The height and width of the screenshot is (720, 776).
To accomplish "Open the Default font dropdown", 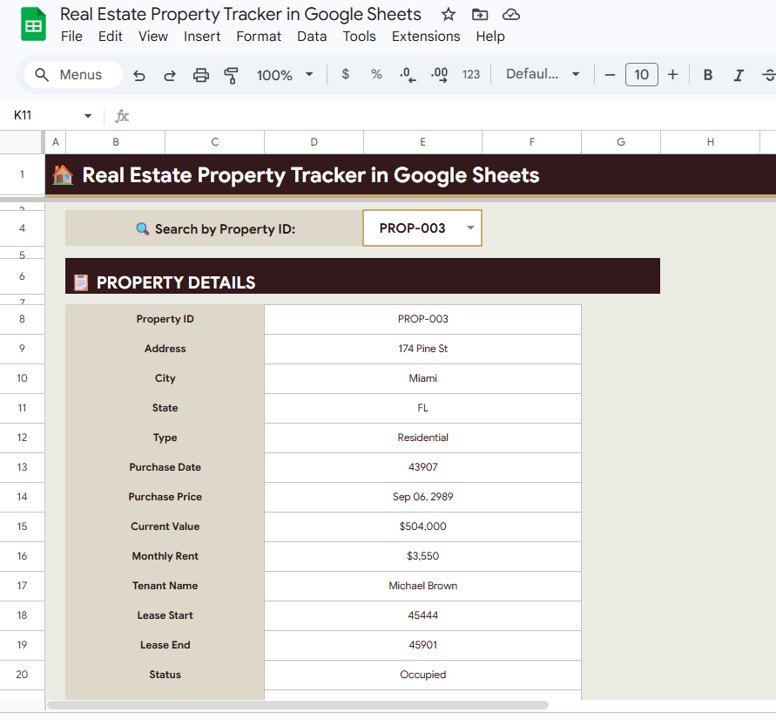I will (542, 74).
